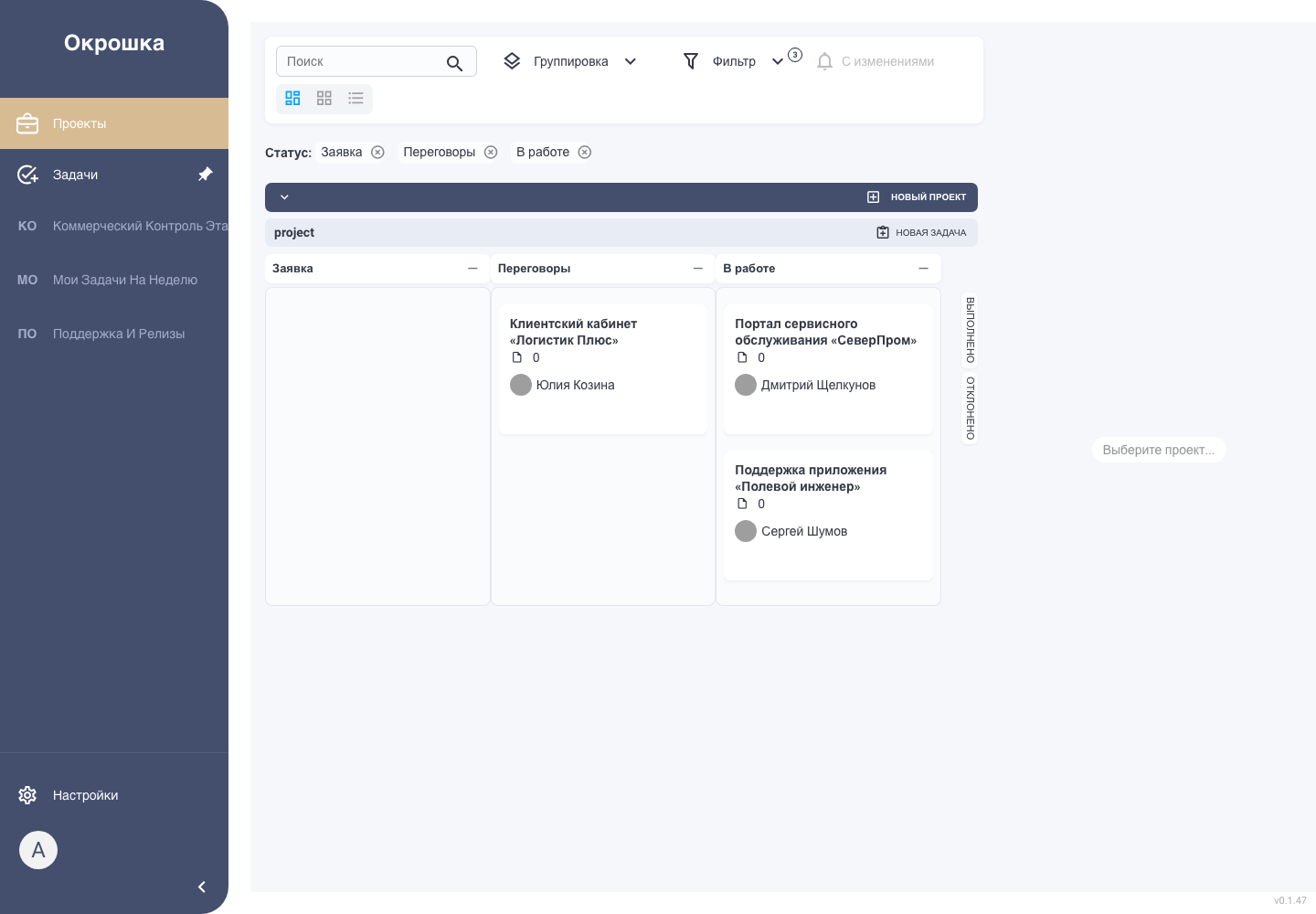Viewport: 1316px width, 914px height.
Task: Expand the ВЫПОЛНЕНО collapsed column
Action: point(971,329)
